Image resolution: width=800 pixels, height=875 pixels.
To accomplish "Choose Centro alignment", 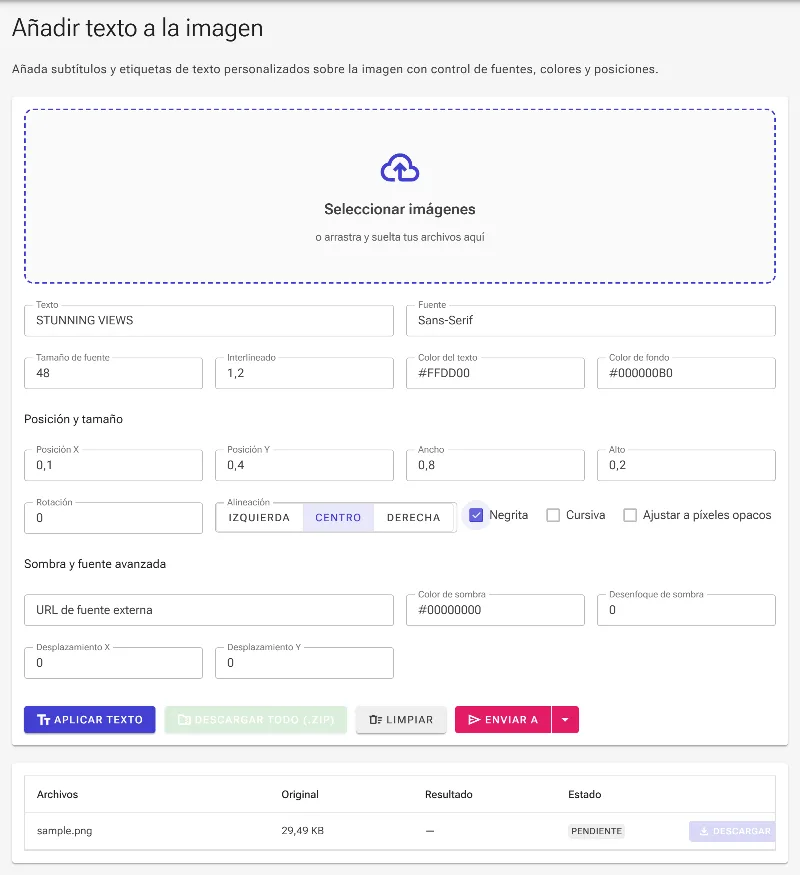I will [x=338, y=518].
